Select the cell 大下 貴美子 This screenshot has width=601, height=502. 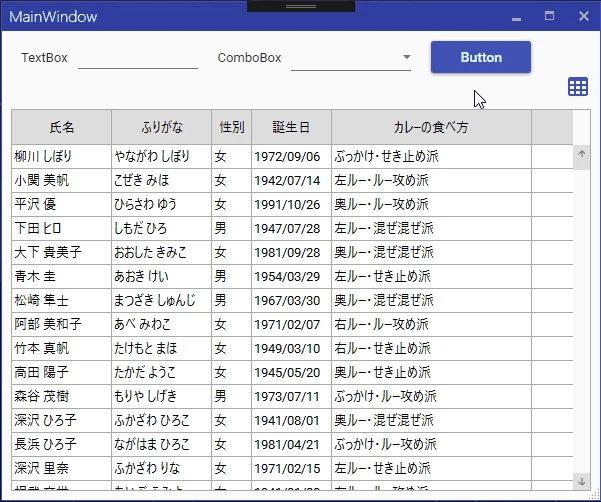point(61,253)
